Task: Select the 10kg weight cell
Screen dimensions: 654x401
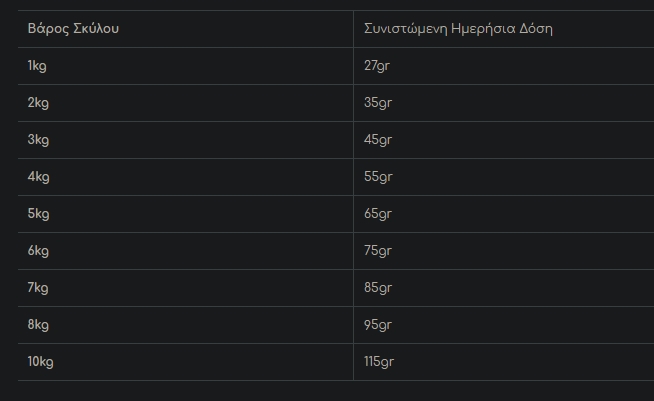Action: coord(41,361)
